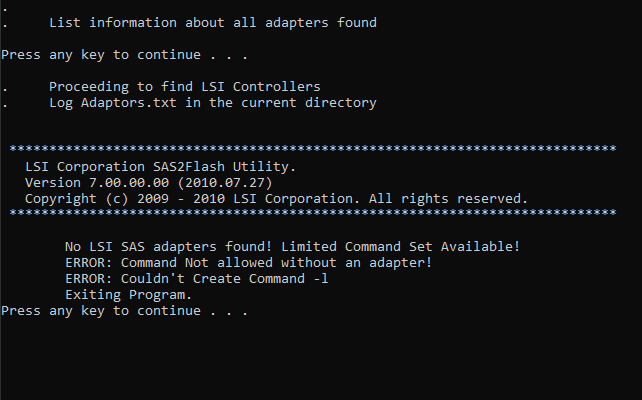The width and height of the screenshot is (642, 400).
Task: Click the last 'Press any key to continue' prompt
Action: (x=124, y=311)
